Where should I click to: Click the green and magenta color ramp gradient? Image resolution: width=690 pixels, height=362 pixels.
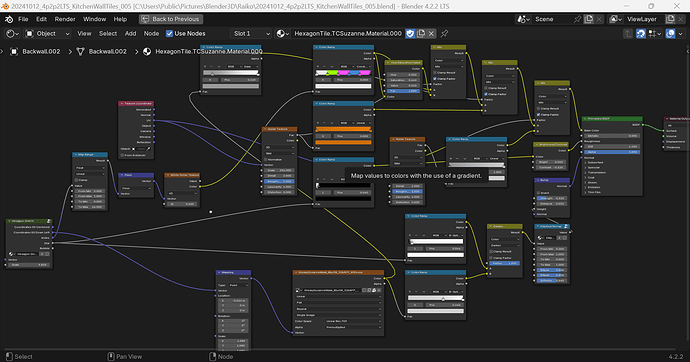click(x=343, y=73)
